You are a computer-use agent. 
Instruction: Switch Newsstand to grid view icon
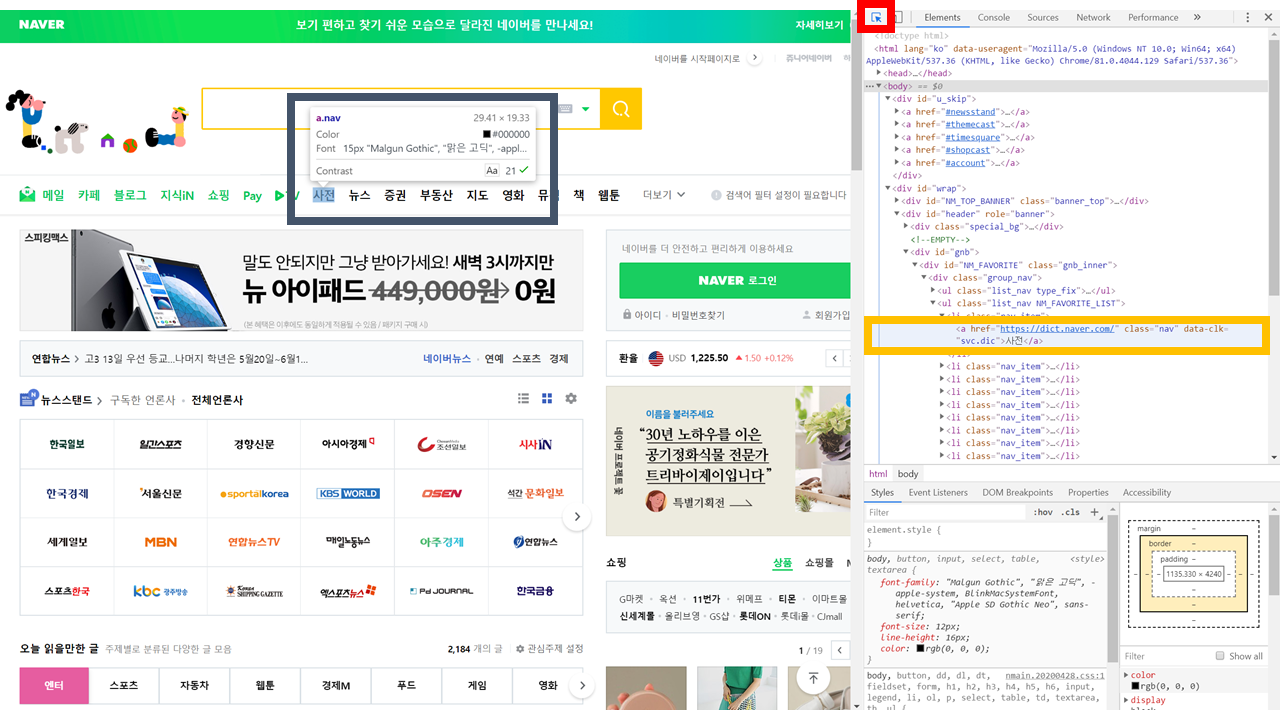[547, 399]
